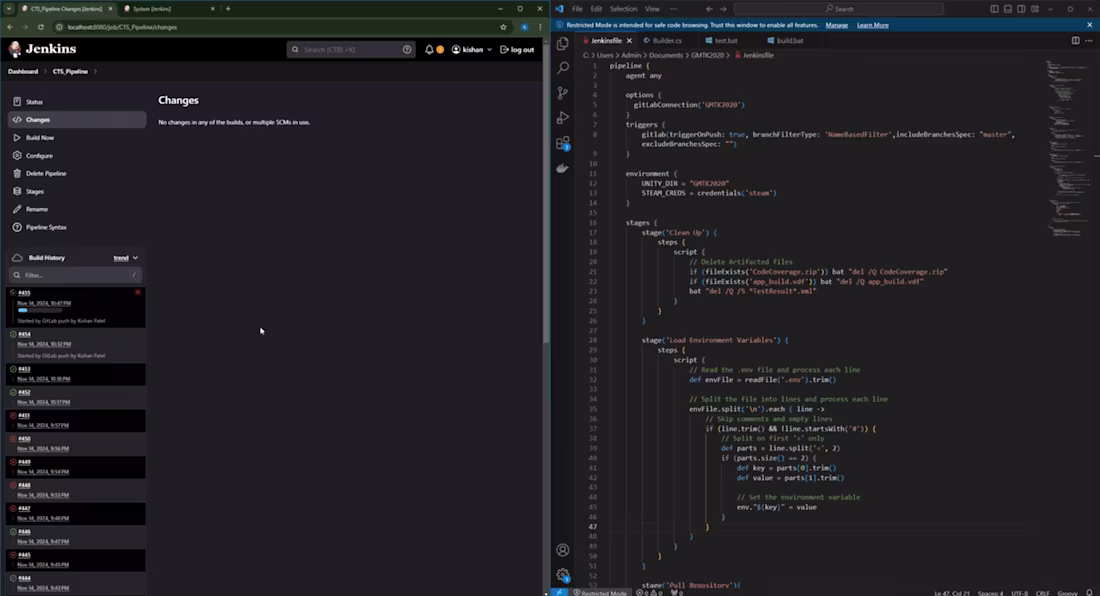This screenshot has height=596, width=1100.
Task: Open VS Code Selection menu
Action: pyautogui.click(x=623, y=9)
